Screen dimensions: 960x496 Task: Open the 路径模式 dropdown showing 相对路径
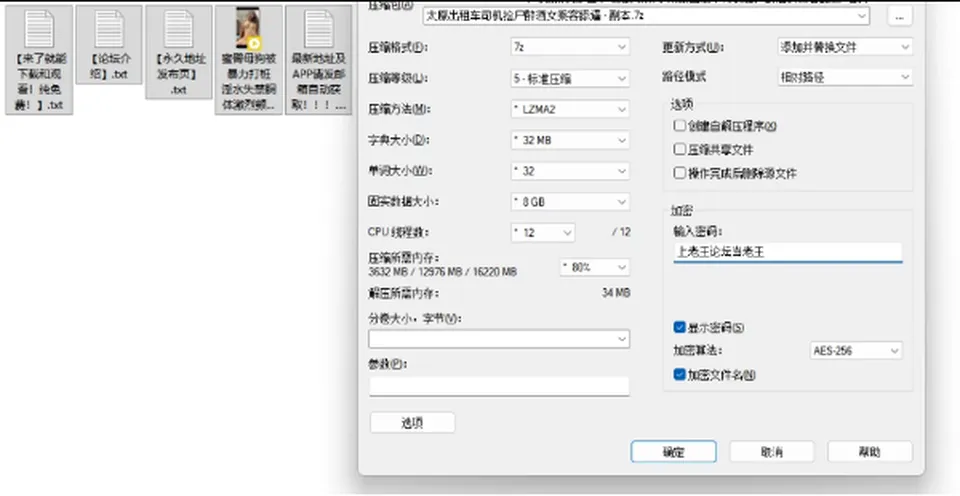pos(845,77)
